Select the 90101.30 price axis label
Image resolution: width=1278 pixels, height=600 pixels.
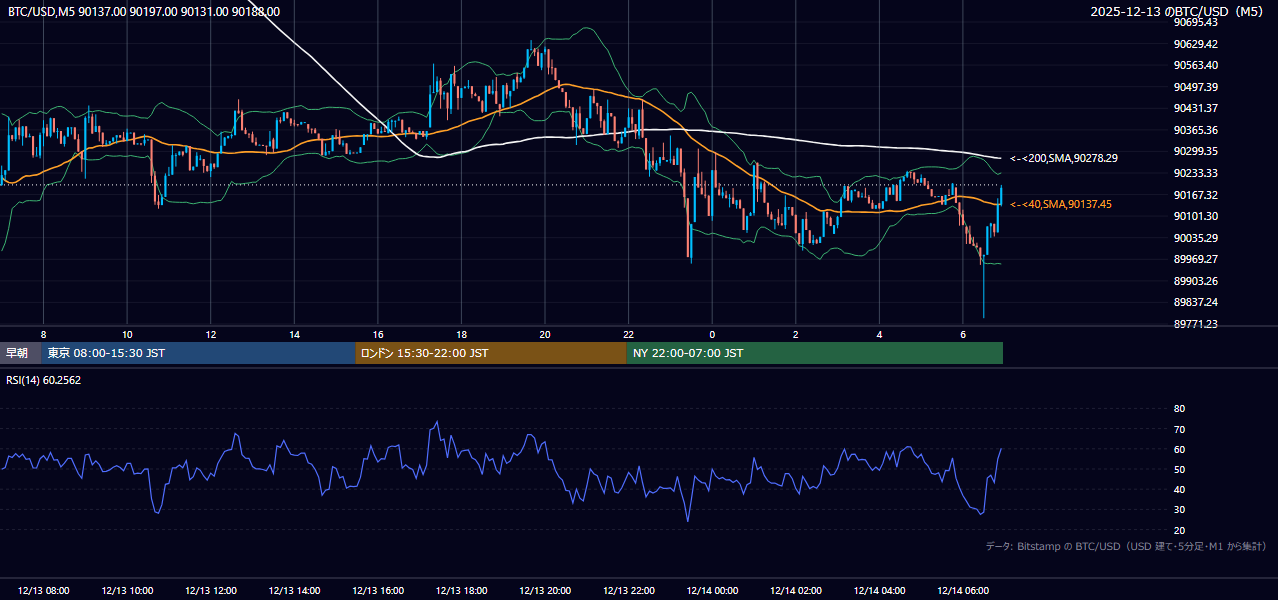click(1196, 216)
